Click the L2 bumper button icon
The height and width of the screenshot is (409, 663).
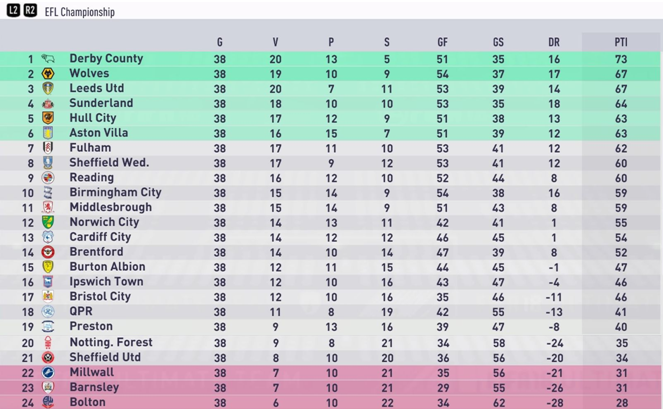[13, 10]
